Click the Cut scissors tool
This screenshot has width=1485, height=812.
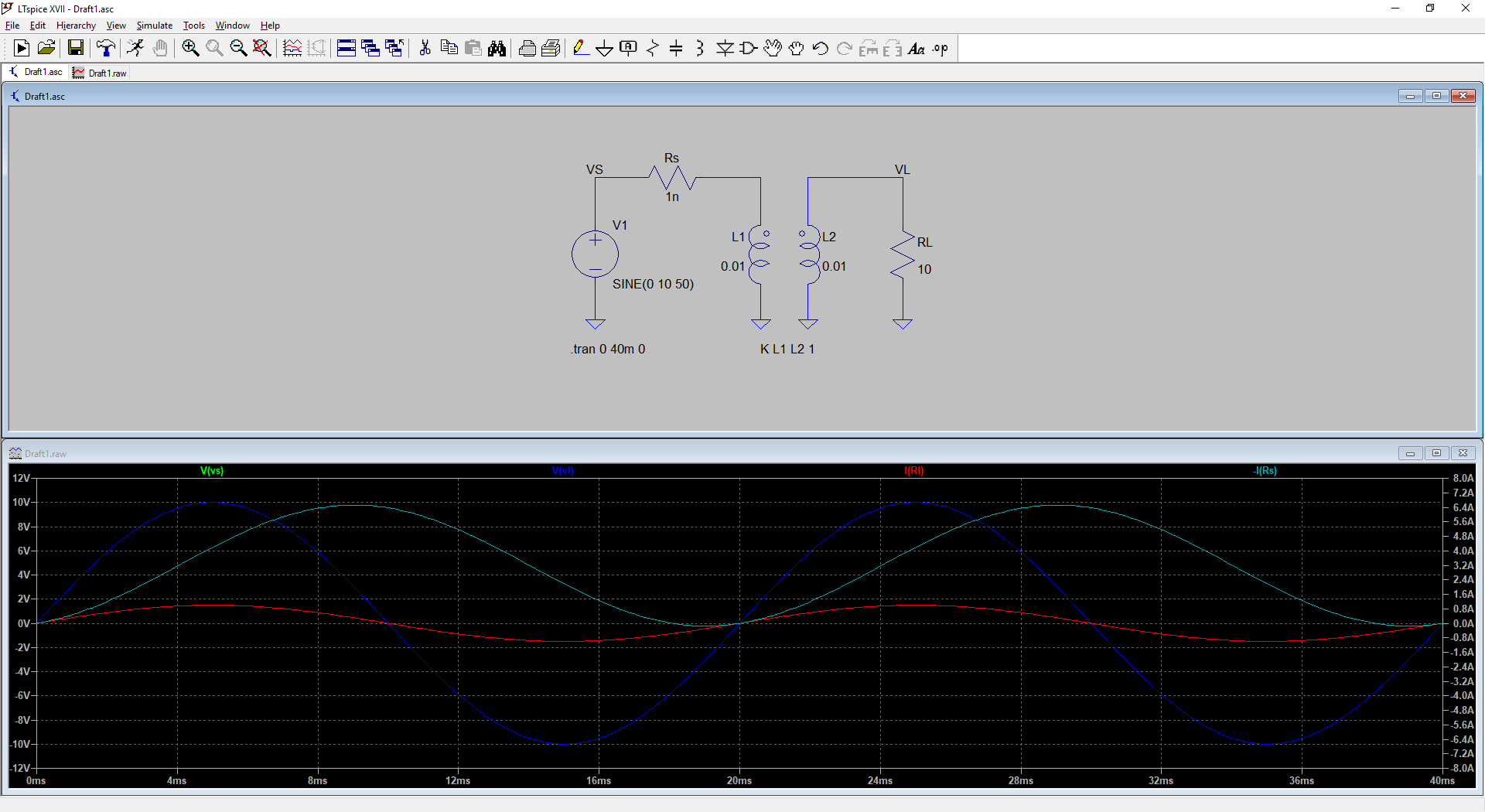pos(425,49)
